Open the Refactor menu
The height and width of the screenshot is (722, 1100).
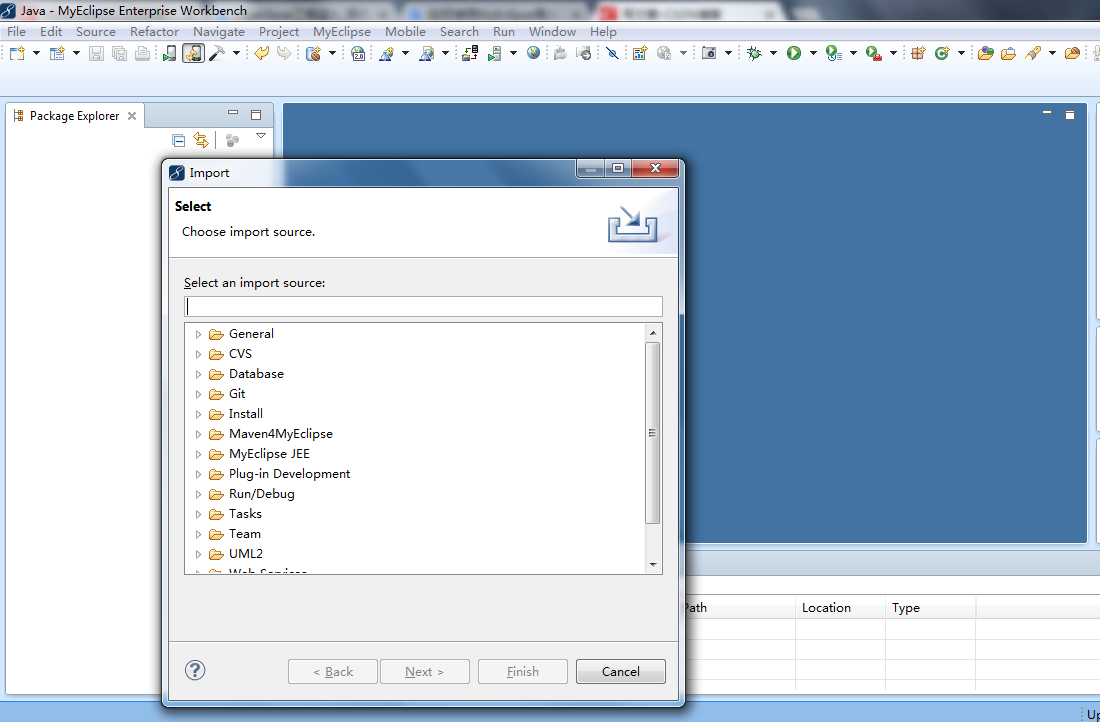click(154, 32)
